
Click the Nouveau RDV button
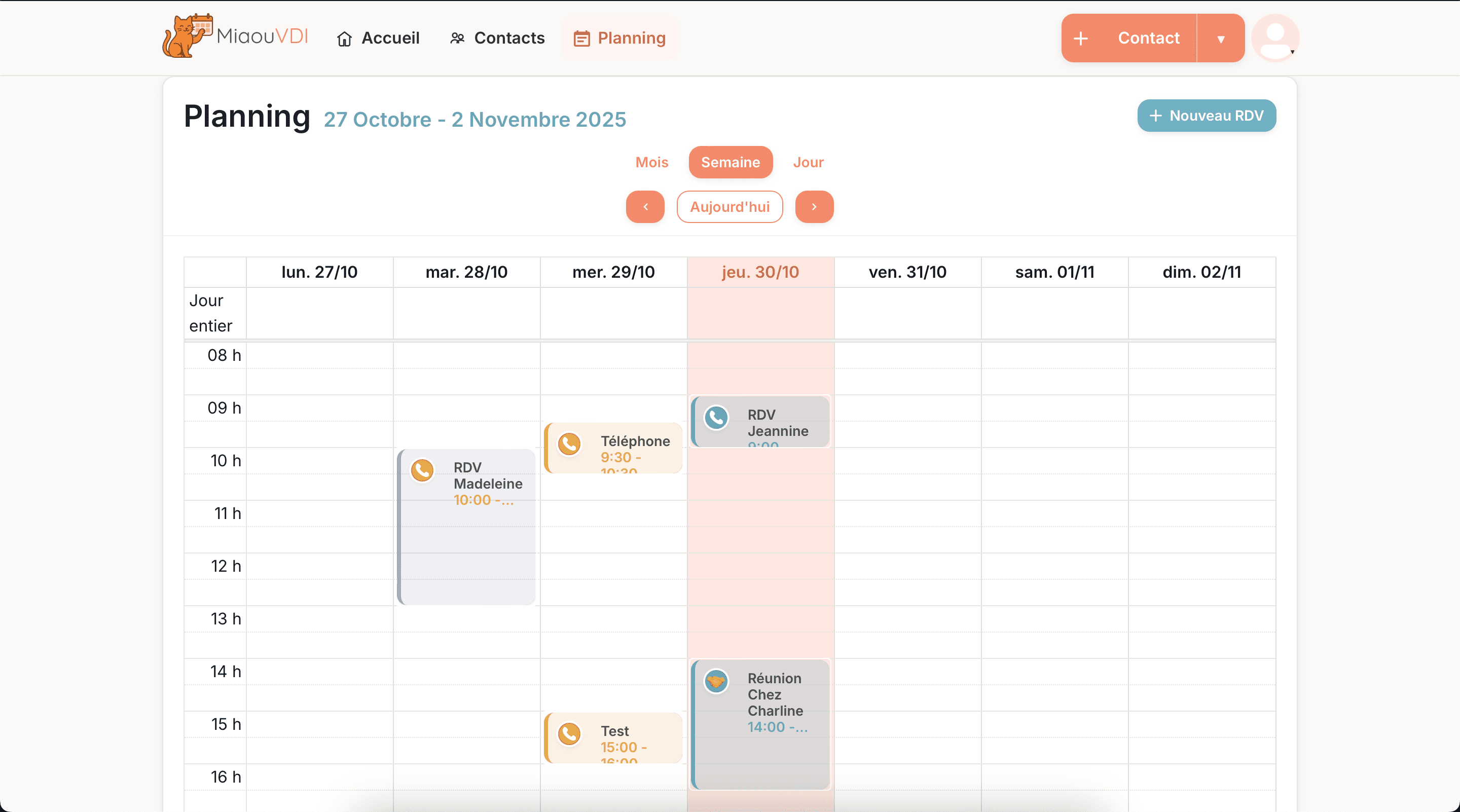[1206, 116]
